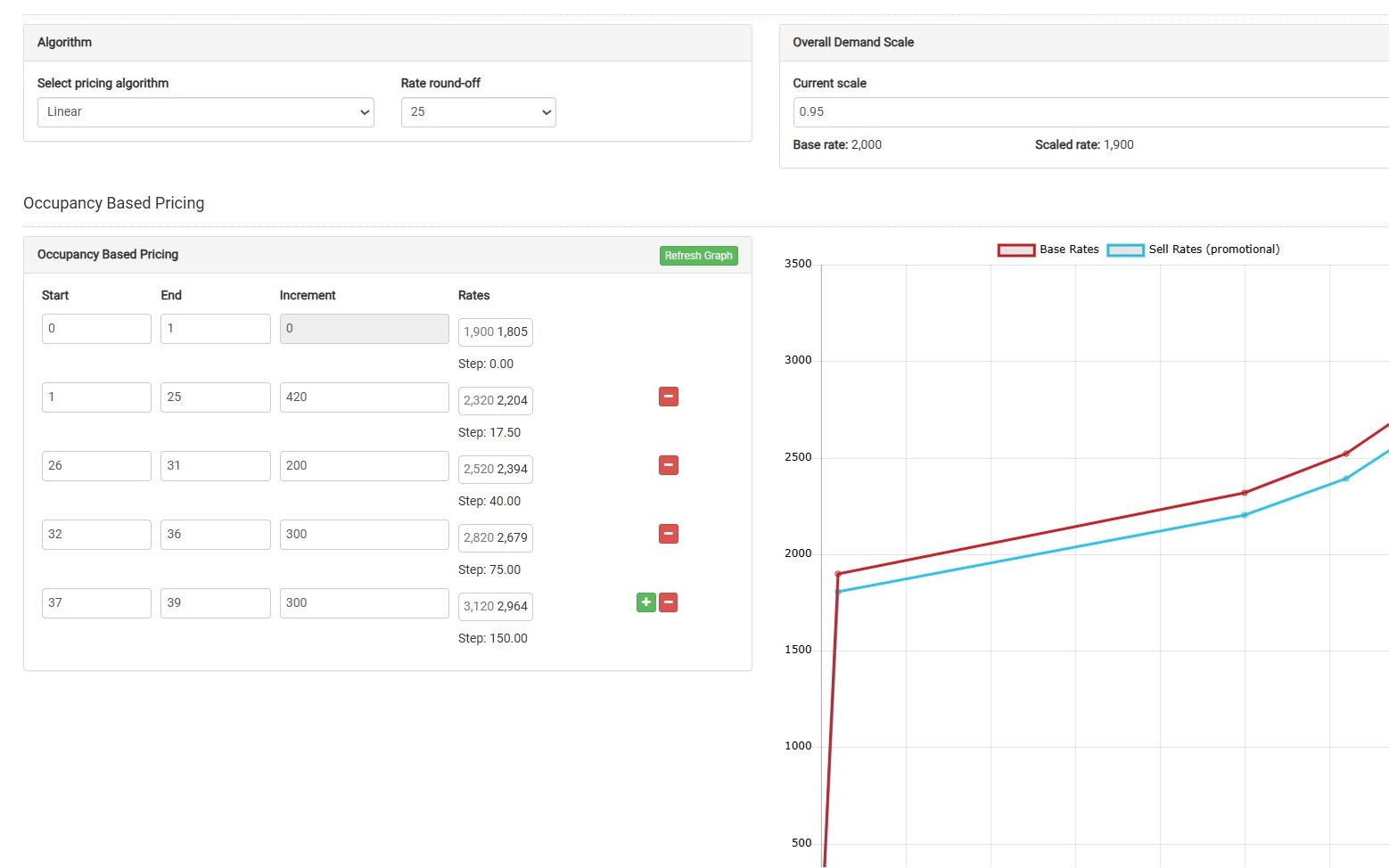1389x868 pixels.
Task: Select the End field containing 39
Action: pyautogui.click(x=215, y=603)
